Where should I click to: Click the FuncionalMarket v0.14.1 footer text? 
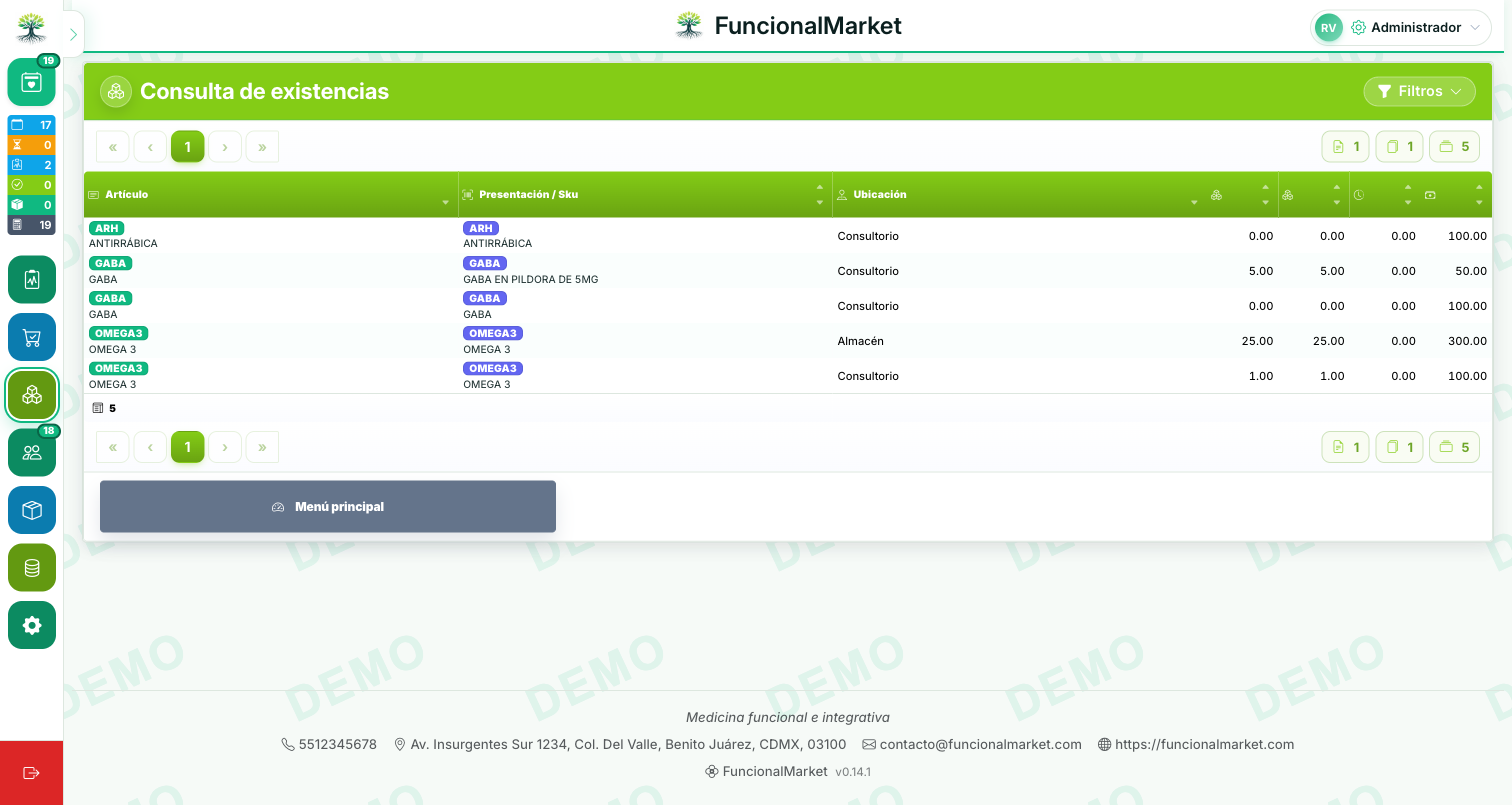pos(788,771)
